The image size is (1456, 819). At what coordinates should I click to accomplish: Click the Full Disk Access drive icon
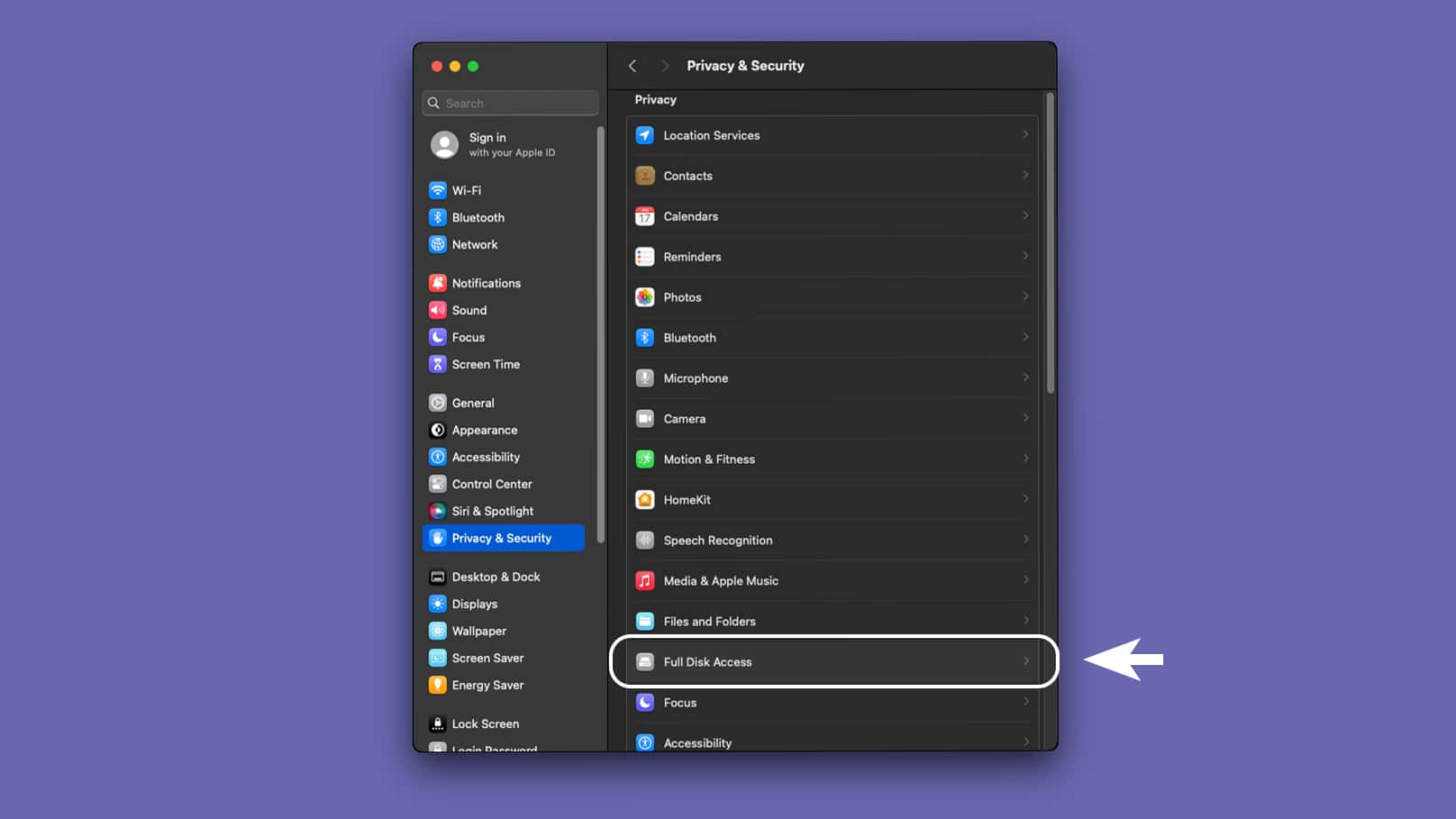coord(645,662)
